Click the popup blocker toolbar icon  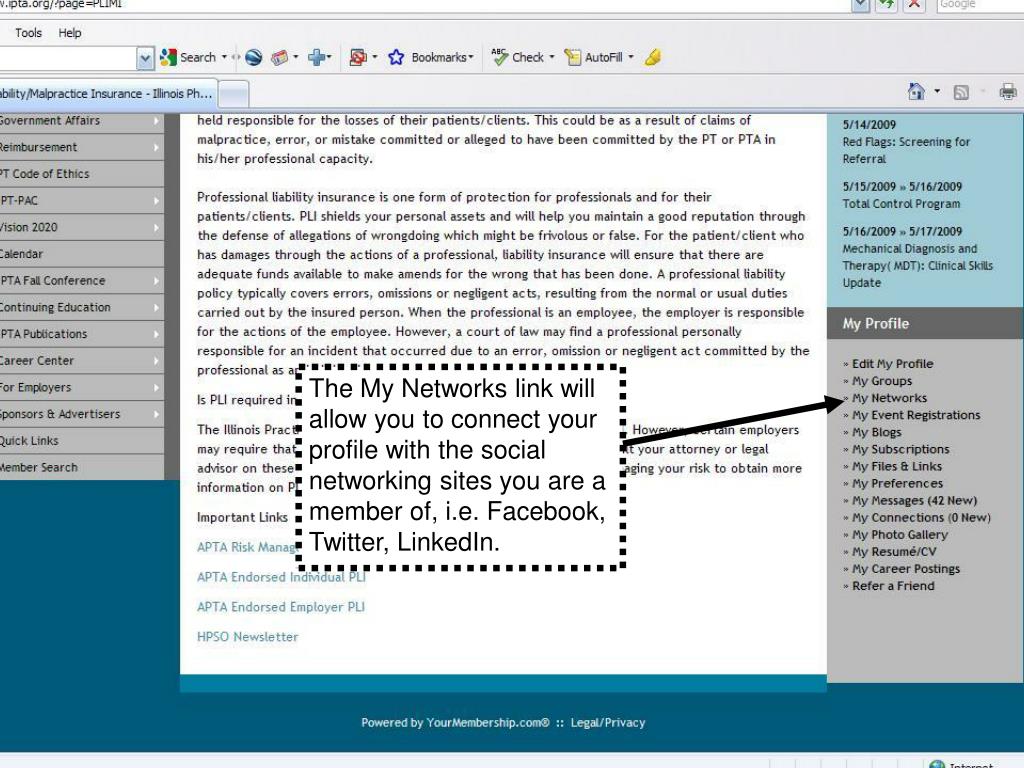[x=358, y=57]
